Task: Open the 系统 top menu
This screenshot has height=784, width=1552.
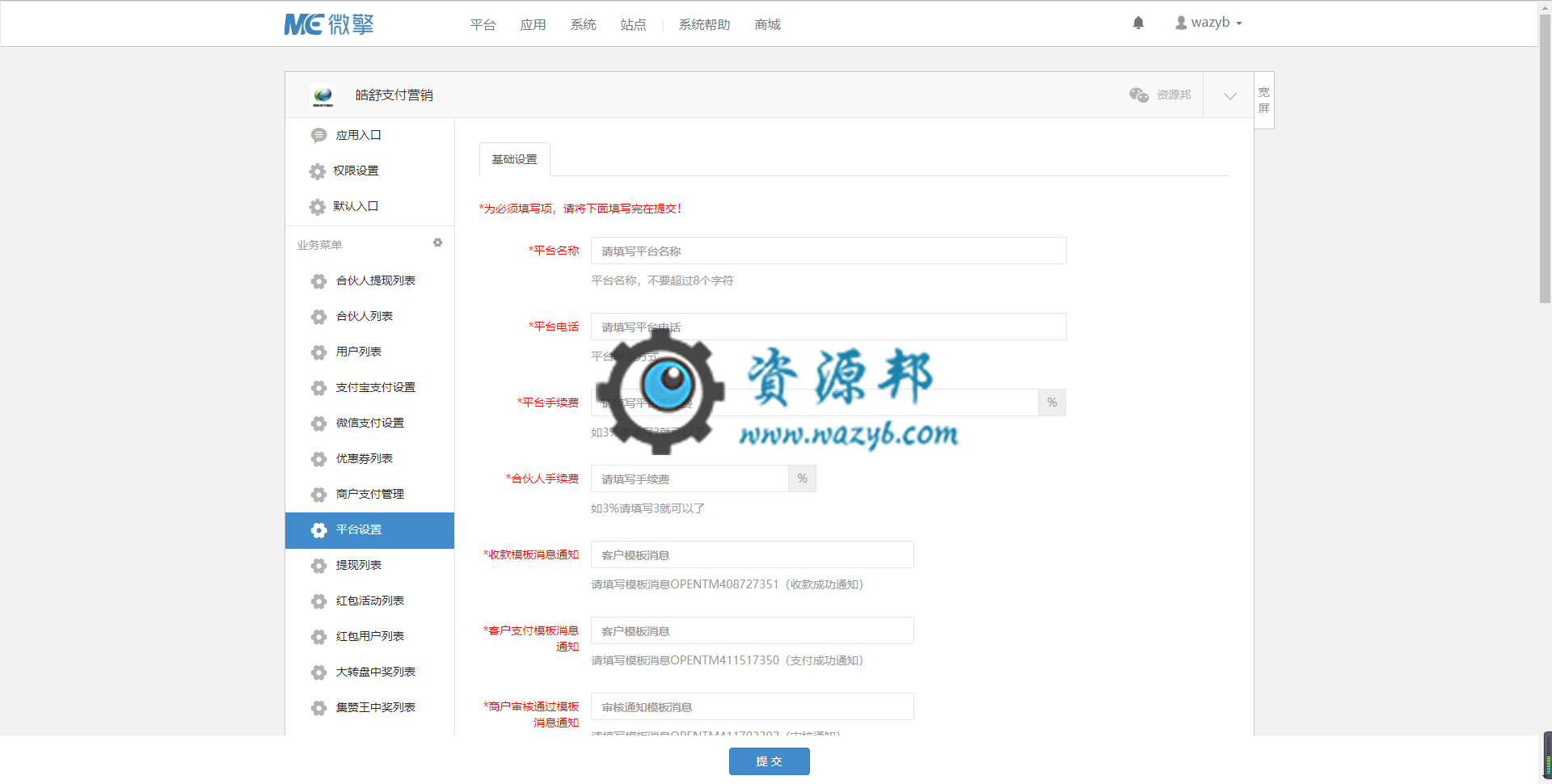Action: tap(583, 25)
